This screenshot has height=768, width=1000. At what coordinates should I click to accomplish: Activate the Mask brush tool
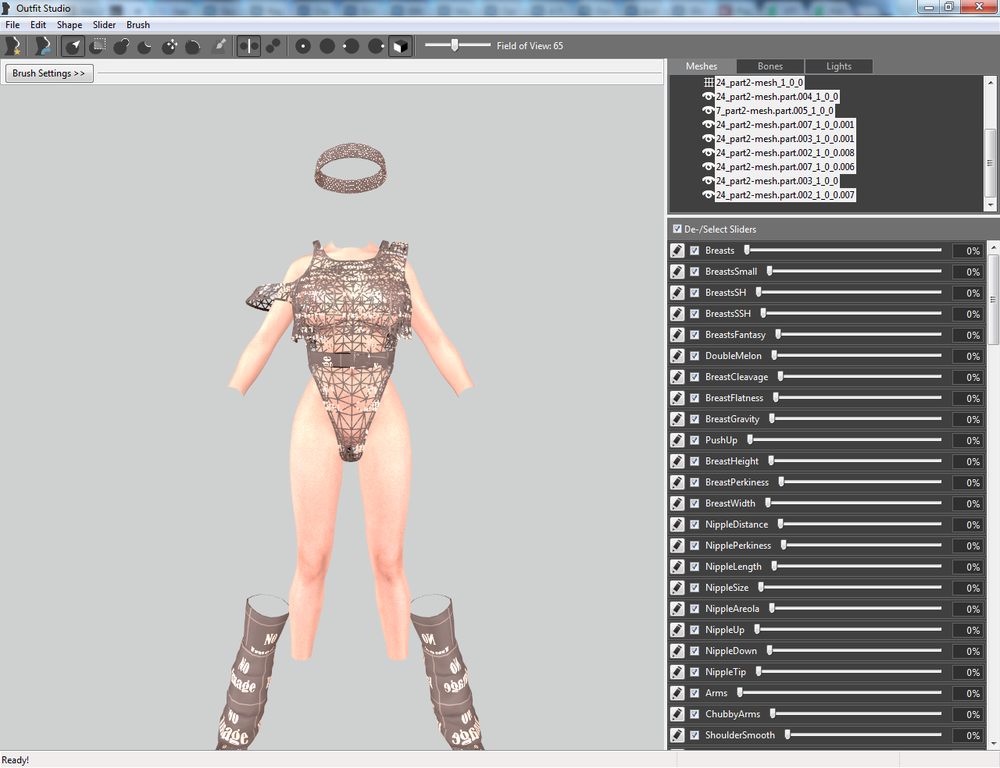(x=98, y=46)
